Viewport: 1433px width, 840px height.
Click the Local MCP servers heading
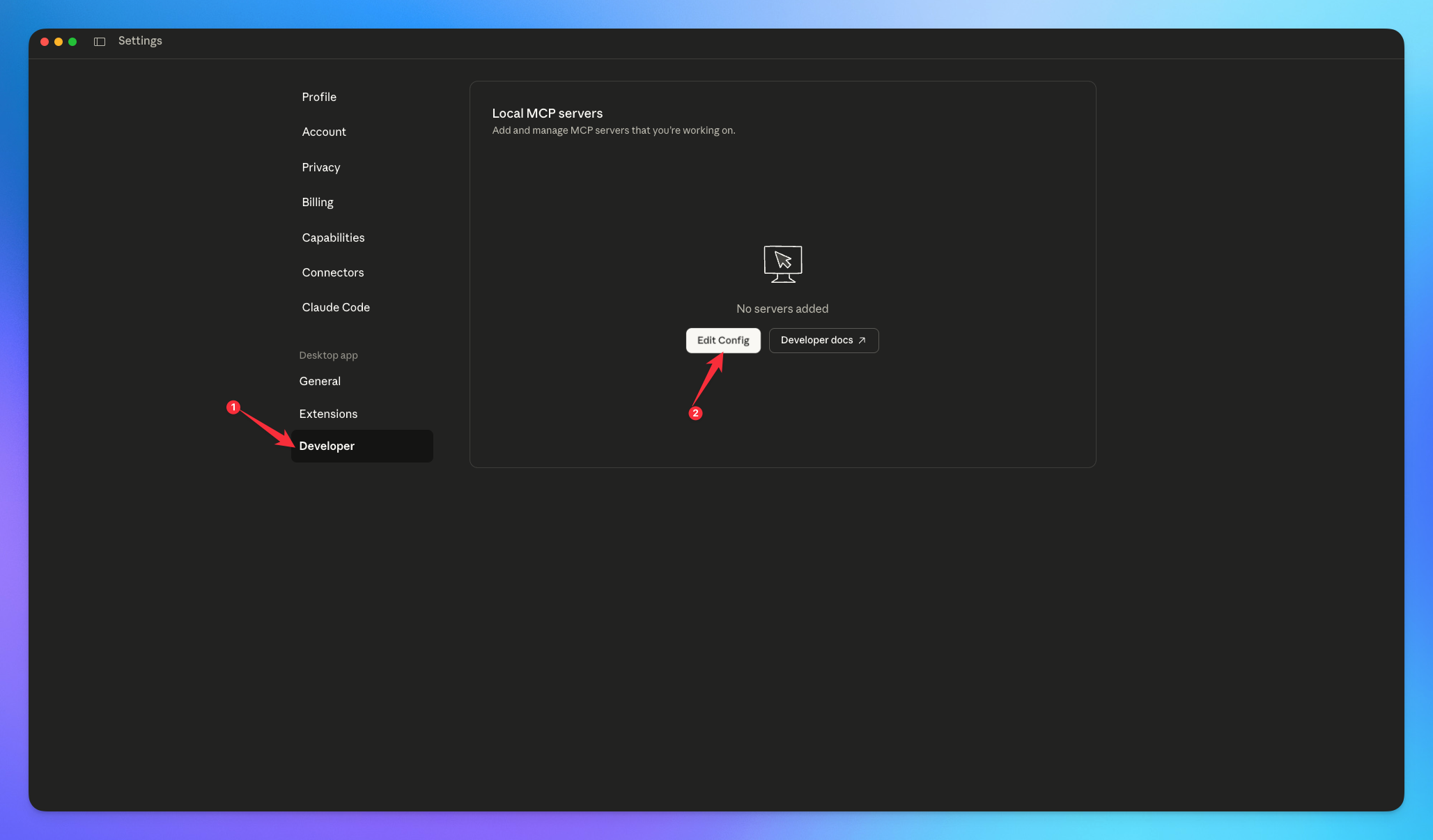[x=547, y=113]
